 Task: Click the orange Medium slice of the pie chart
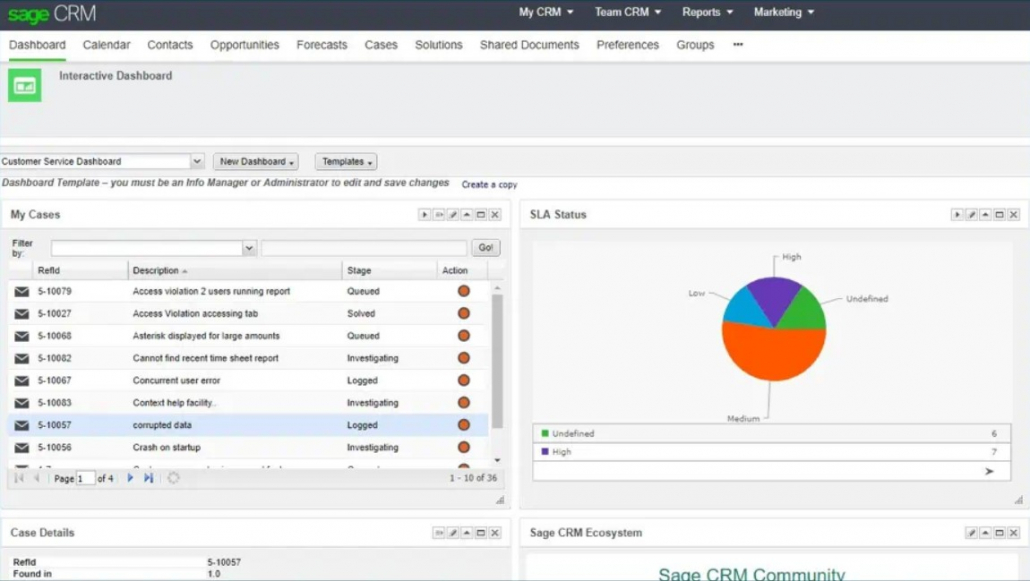pos(772,350)
